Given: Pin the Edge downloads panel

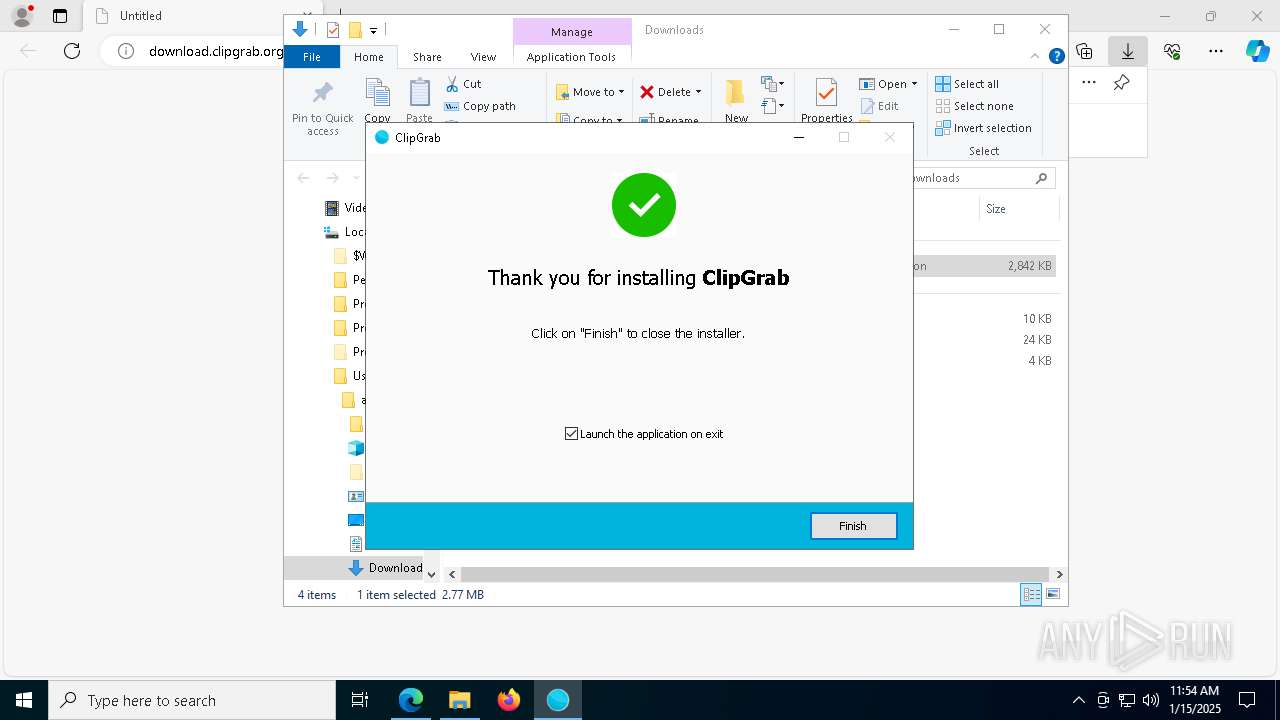Looking at the screenshot, I should pyautogui.click(x=1122, y=83).
